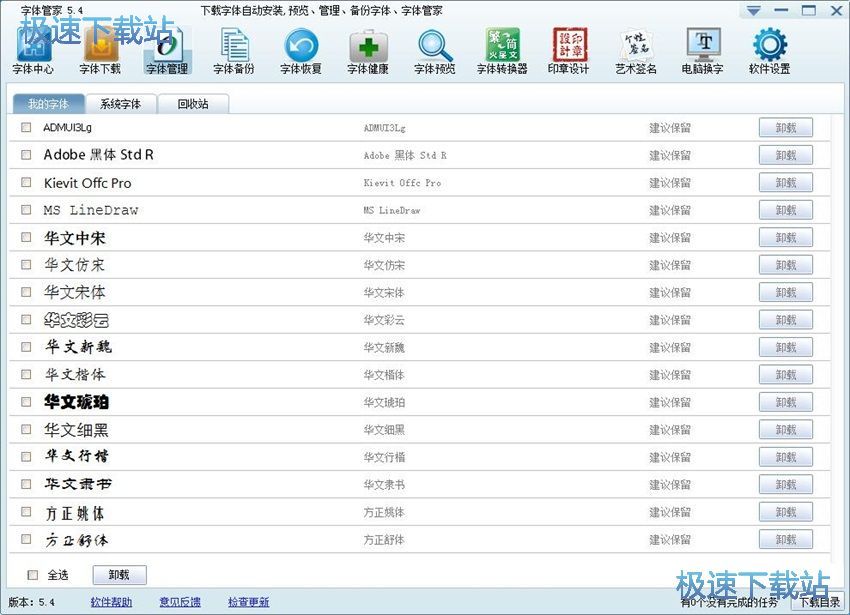The height and width of the screenshot is (615, 850).
Task: Check the 华文中宋 font checkbox
Action: [26, 237]
